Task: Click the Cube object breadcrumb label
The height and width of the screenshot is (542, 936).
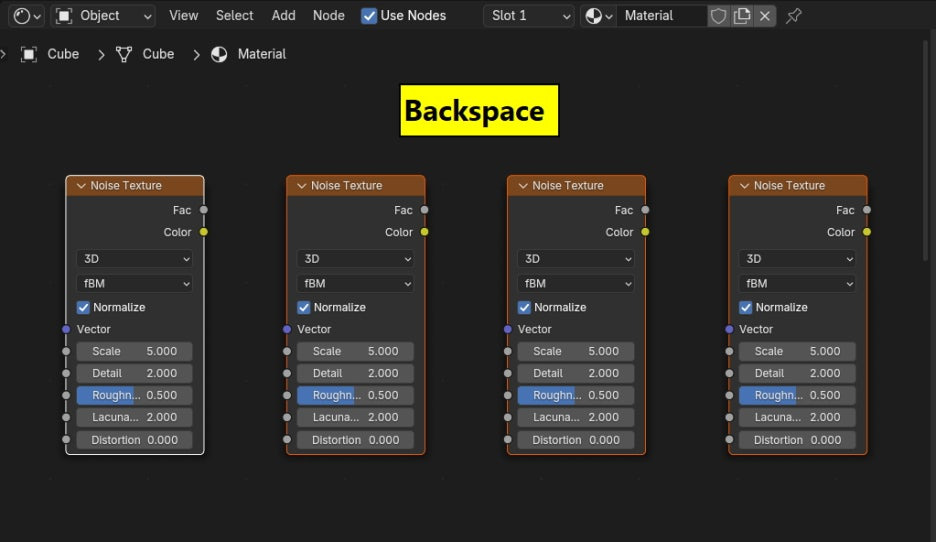Action: (x=63, y=54)
